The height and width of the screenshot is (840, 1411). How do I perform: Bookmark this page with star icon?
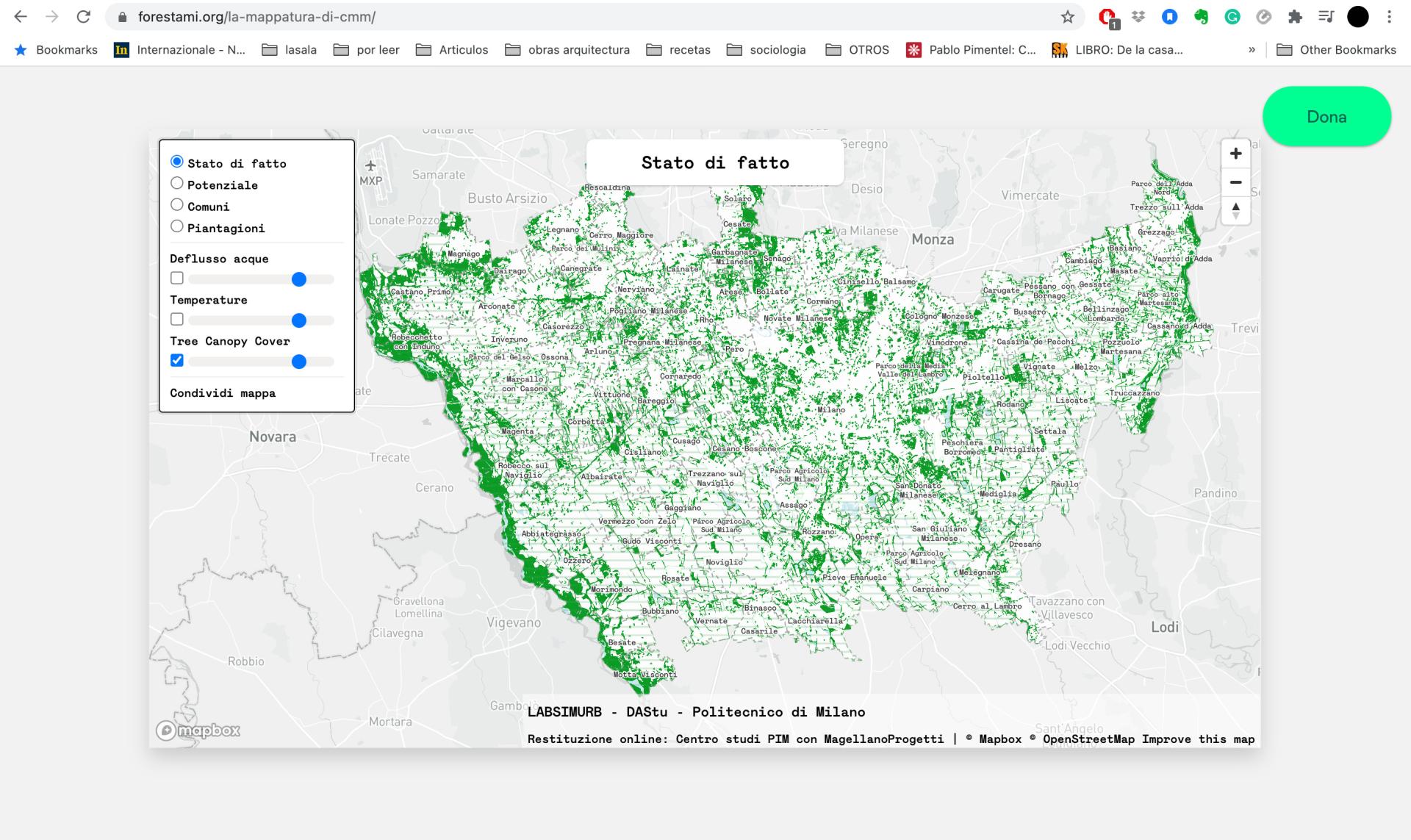pyautogui.click(x=1068, y=17)
